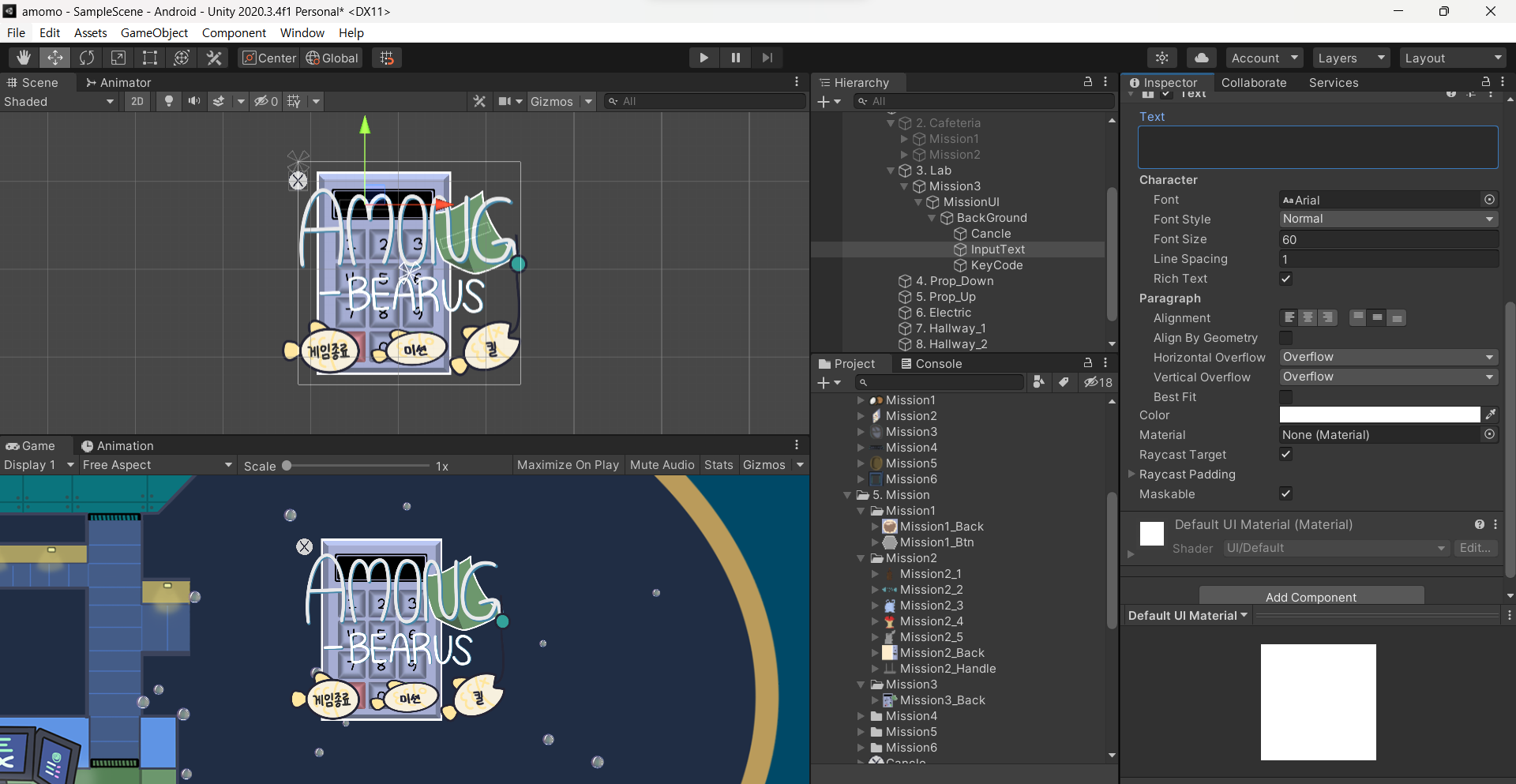Open scene camera settings icon
1516x784 pixels.
coord(505,101)
